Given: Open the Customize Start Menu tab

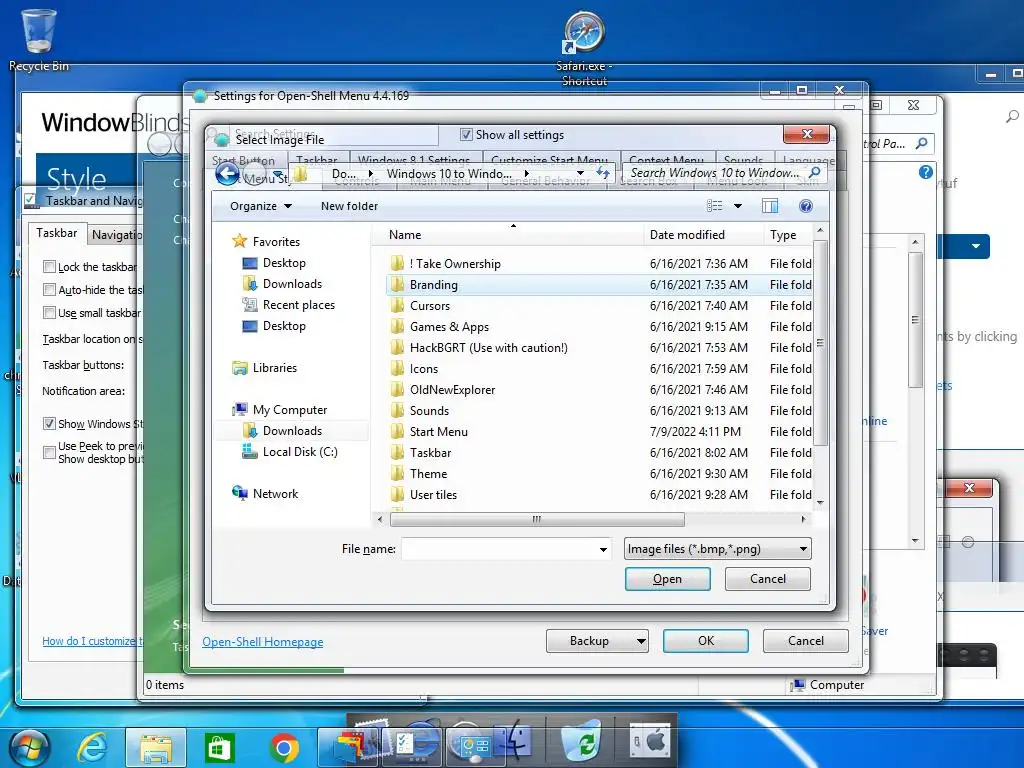Looking at the screenshot, I should coord(549,160).
